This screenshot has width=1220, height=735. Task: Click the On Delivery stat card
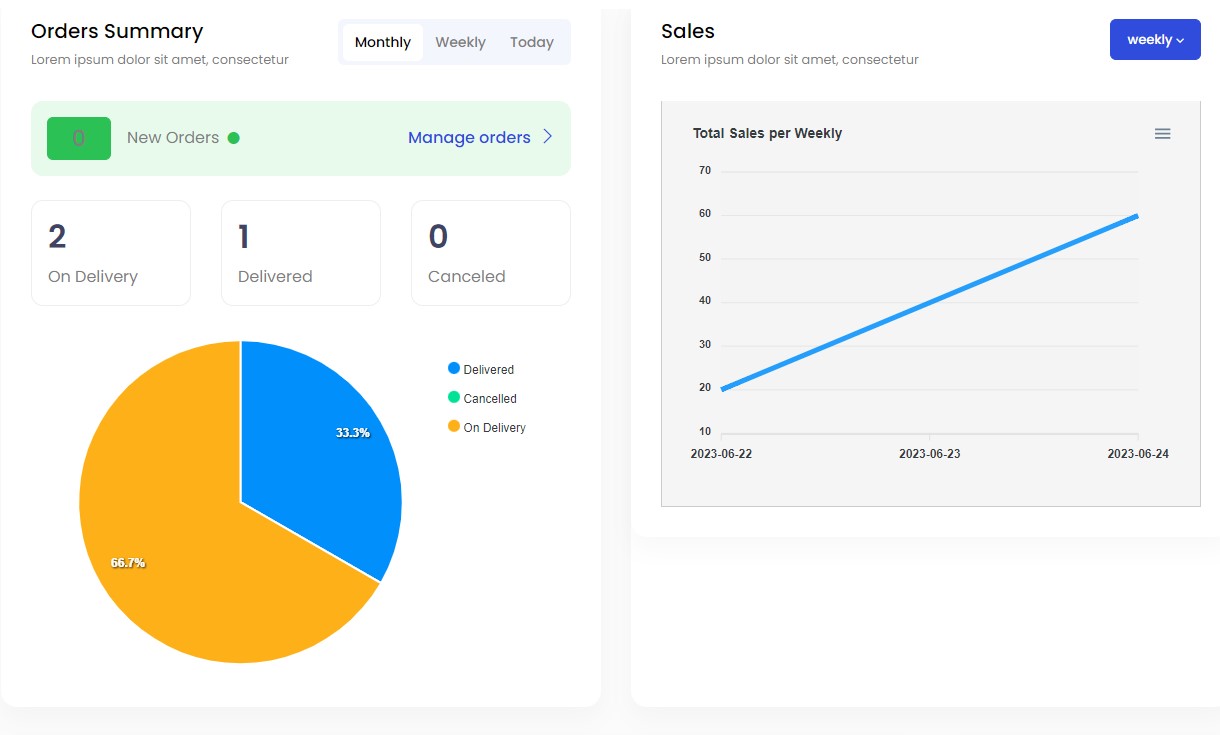pos(110,252)
